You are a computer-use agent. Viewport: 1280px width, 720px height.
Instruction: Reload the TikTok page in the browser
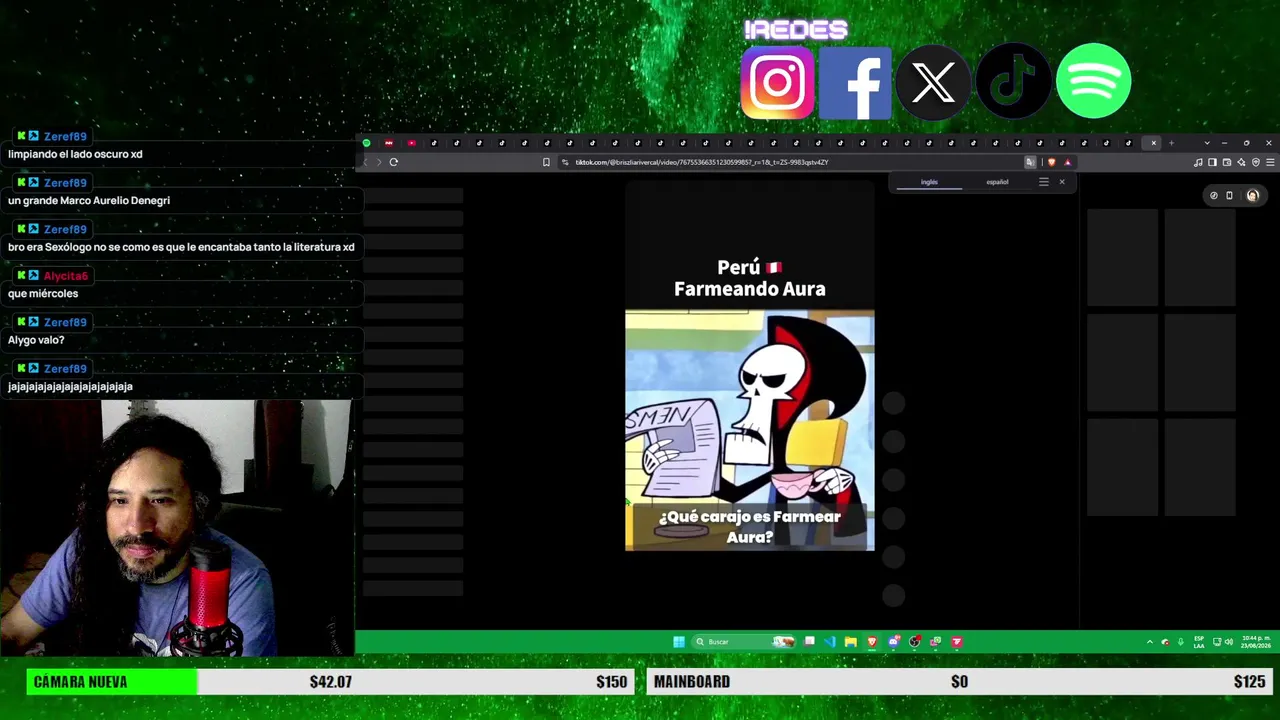click(394, 162)
